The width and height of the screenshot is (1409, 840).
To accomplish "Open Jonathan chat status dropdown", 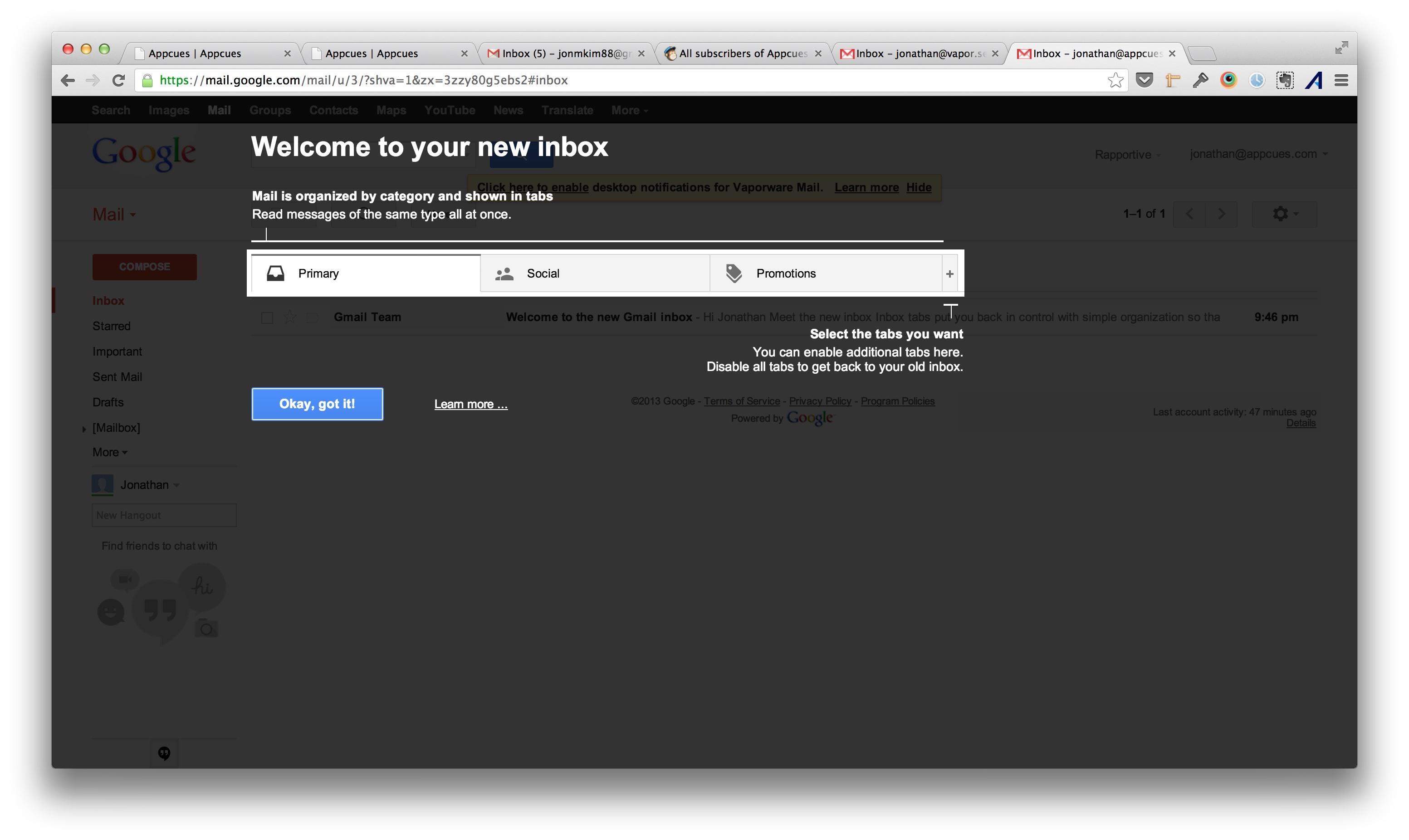I will click(x=176, y=485).
